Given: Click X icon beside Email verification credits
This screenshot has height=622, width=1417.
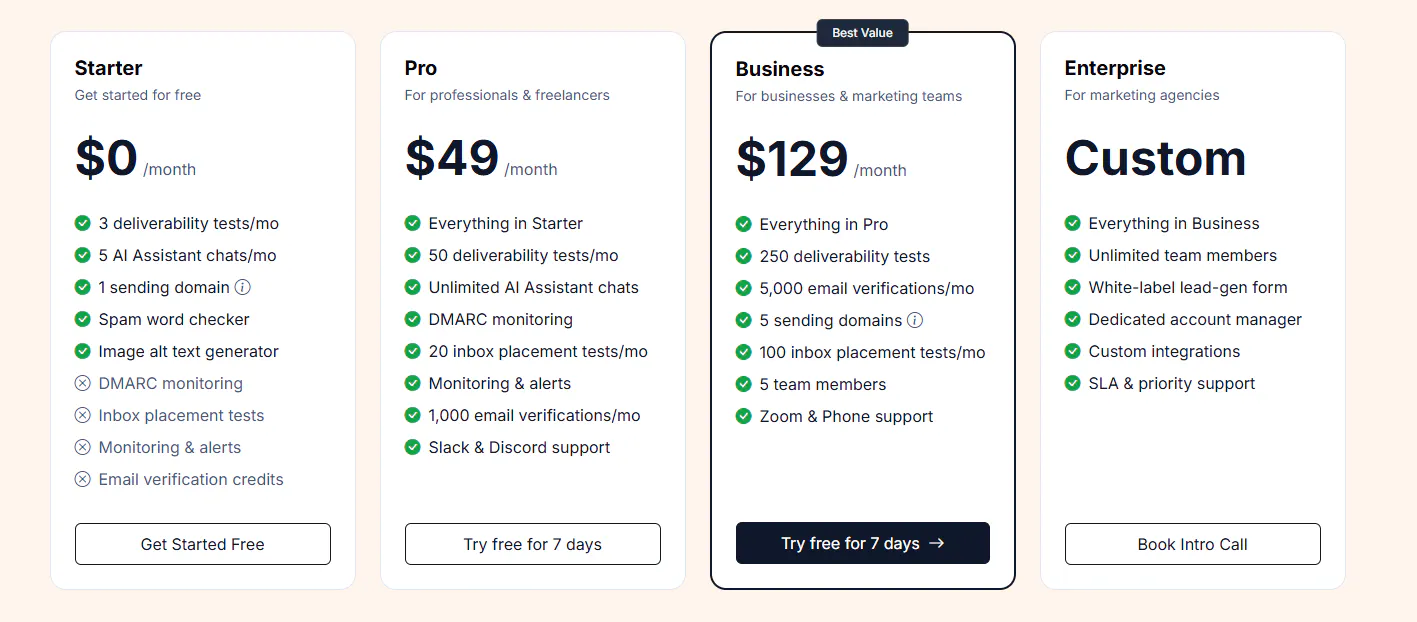Looking at the screenshot, I should click(83, 479).
